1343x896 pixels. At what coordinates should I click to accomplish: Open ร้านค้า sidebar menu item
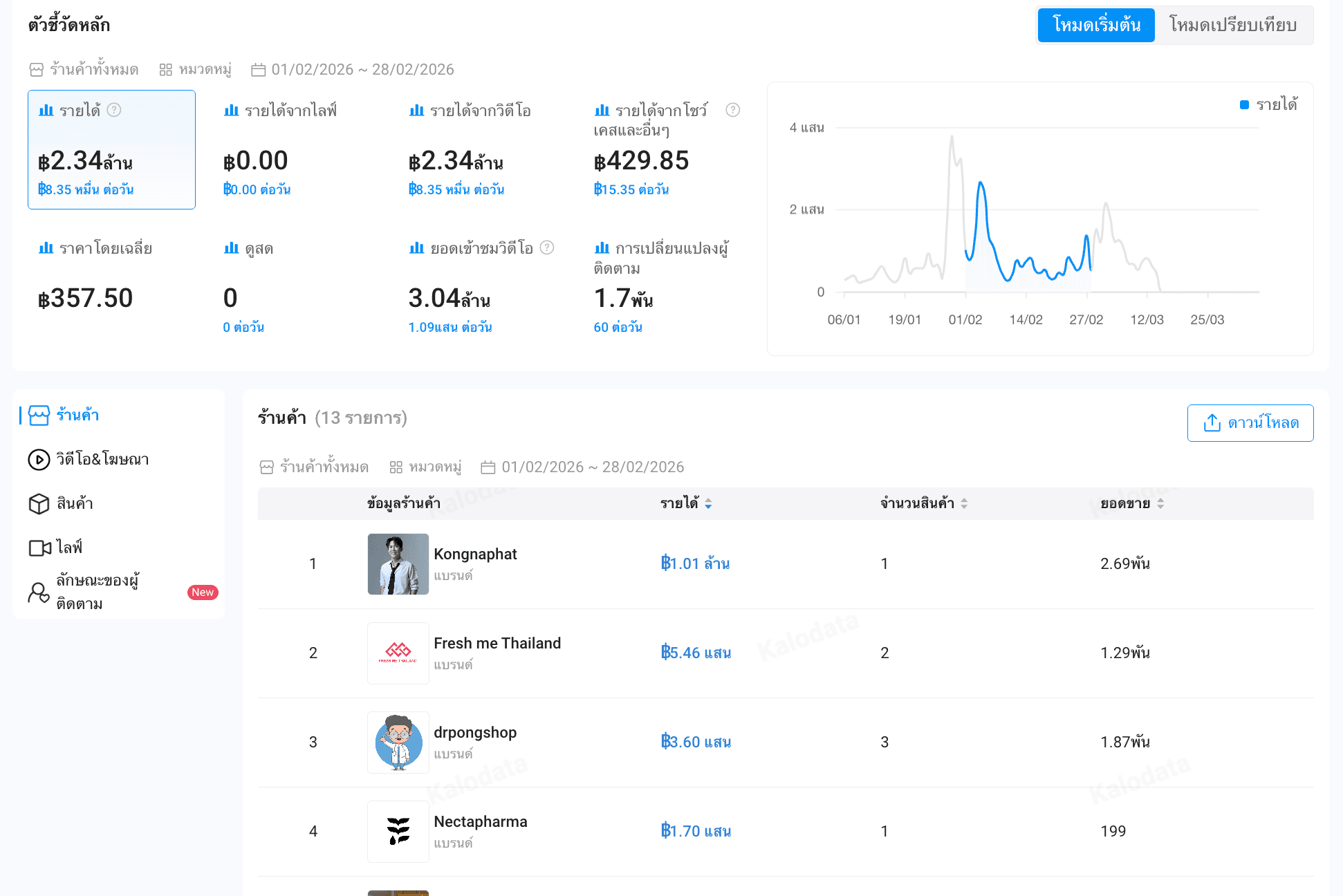click(x=119, y=416)
